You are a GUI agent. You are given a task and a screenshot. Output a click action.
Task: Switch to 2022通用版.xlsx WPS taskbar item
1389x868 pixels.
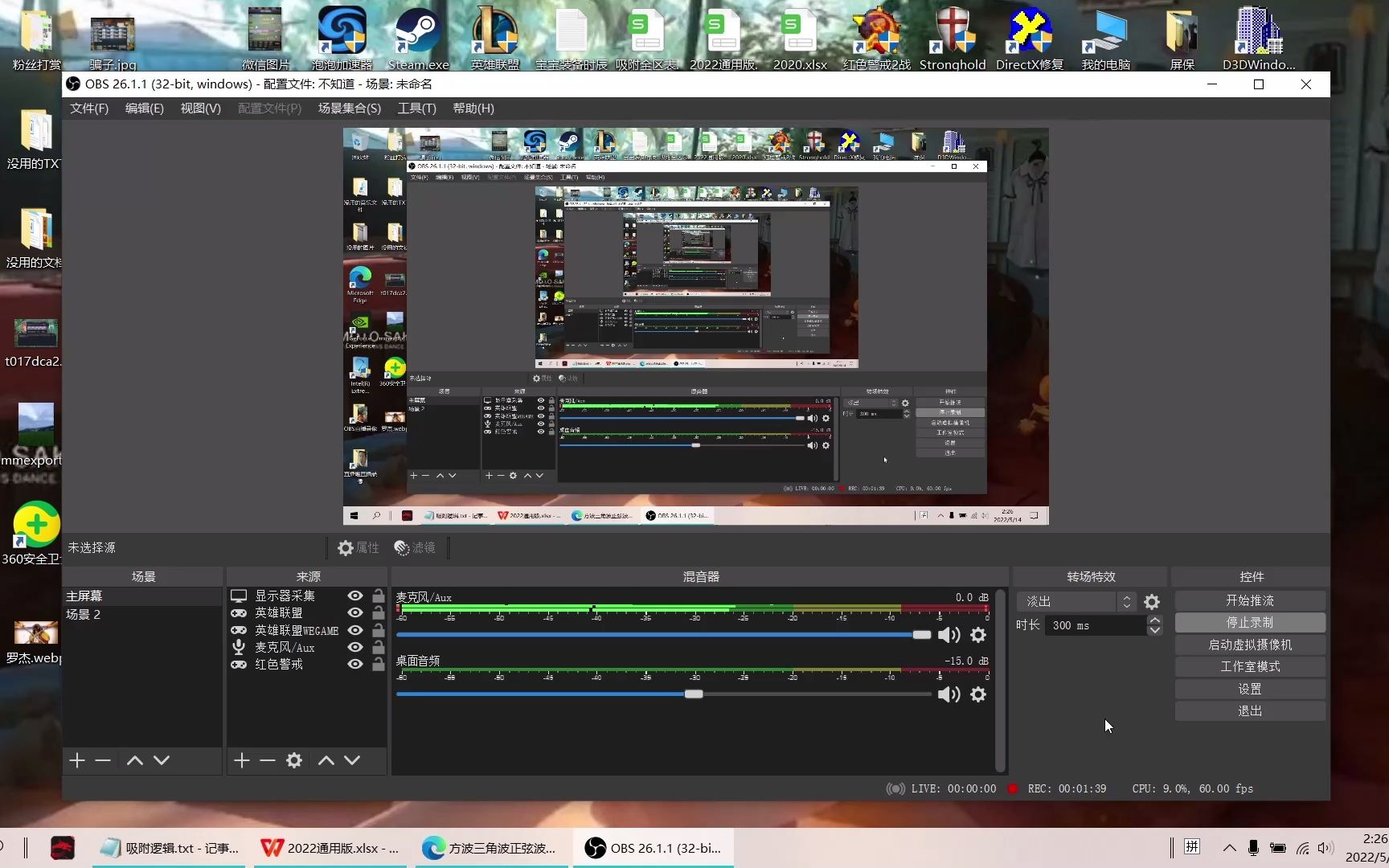[330, 848]
